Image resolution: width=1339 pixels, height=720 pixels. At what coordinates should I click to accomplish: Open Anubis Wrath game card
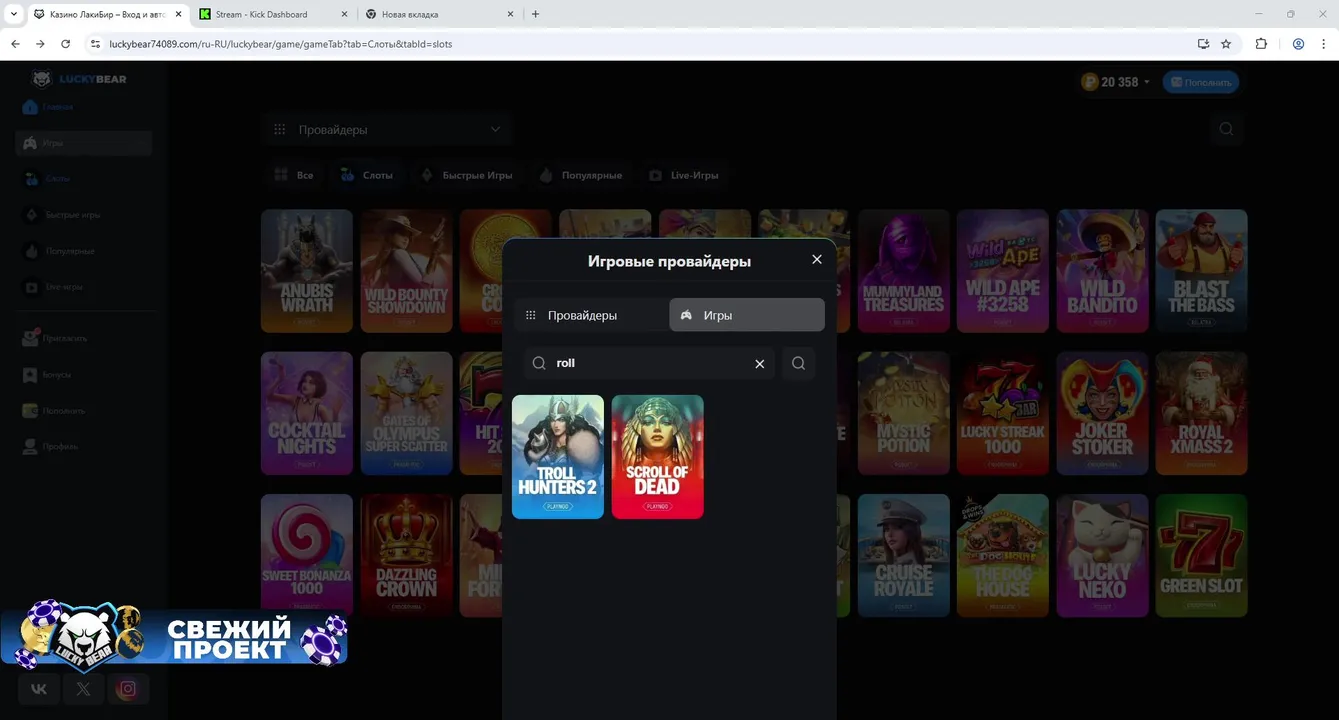(x=307, y=270)
